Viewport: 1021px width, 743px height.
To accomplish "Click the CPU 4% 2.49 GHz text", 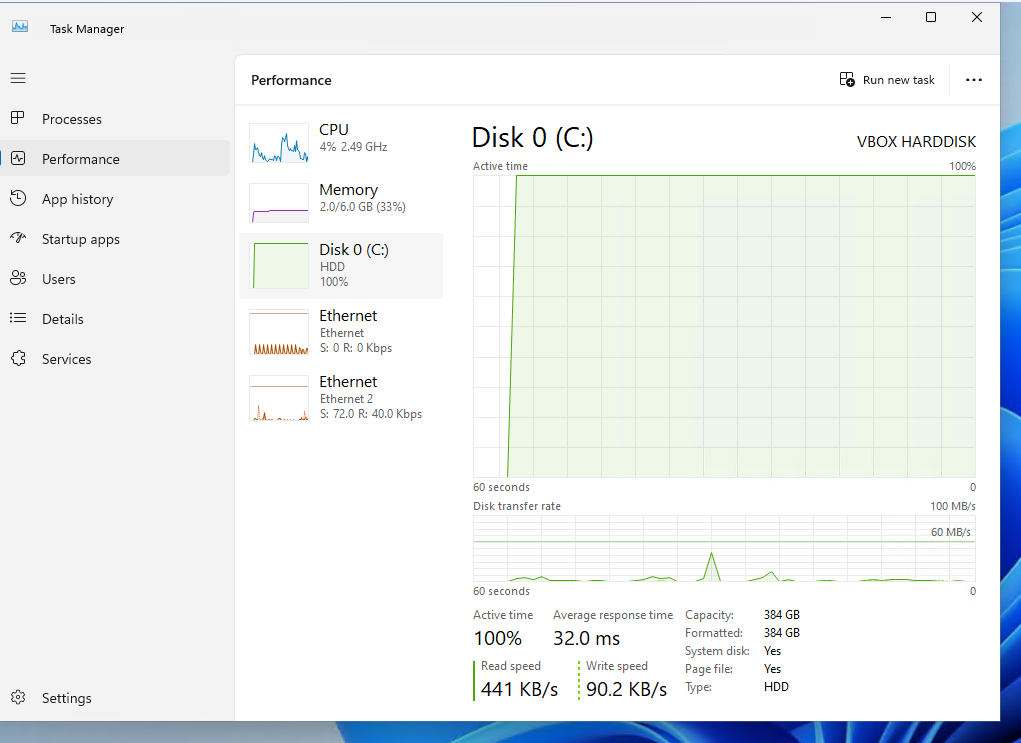I will [353, 147].
